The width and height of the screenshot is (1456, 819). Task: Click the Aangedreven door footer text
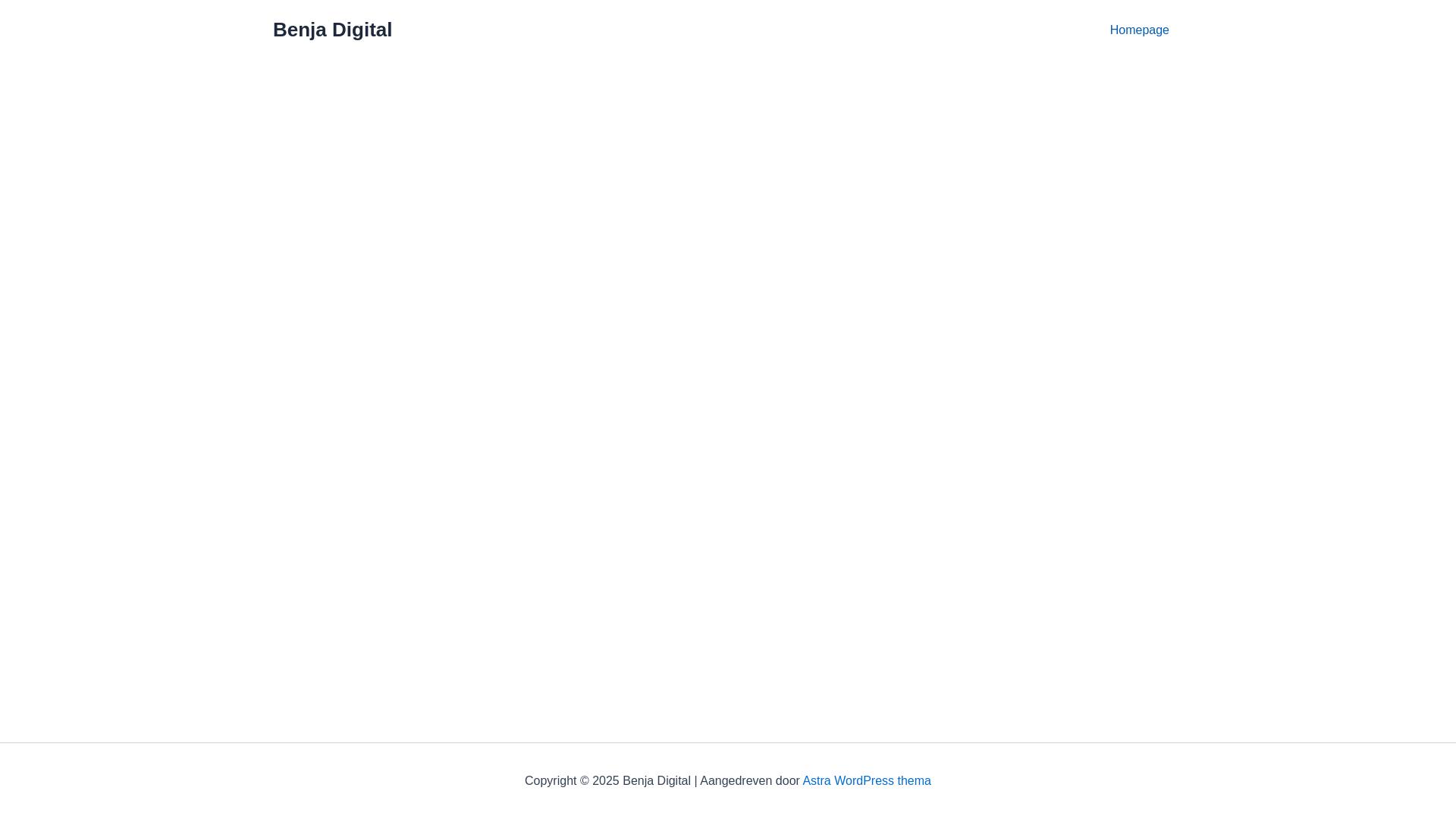tap(749, 780)
